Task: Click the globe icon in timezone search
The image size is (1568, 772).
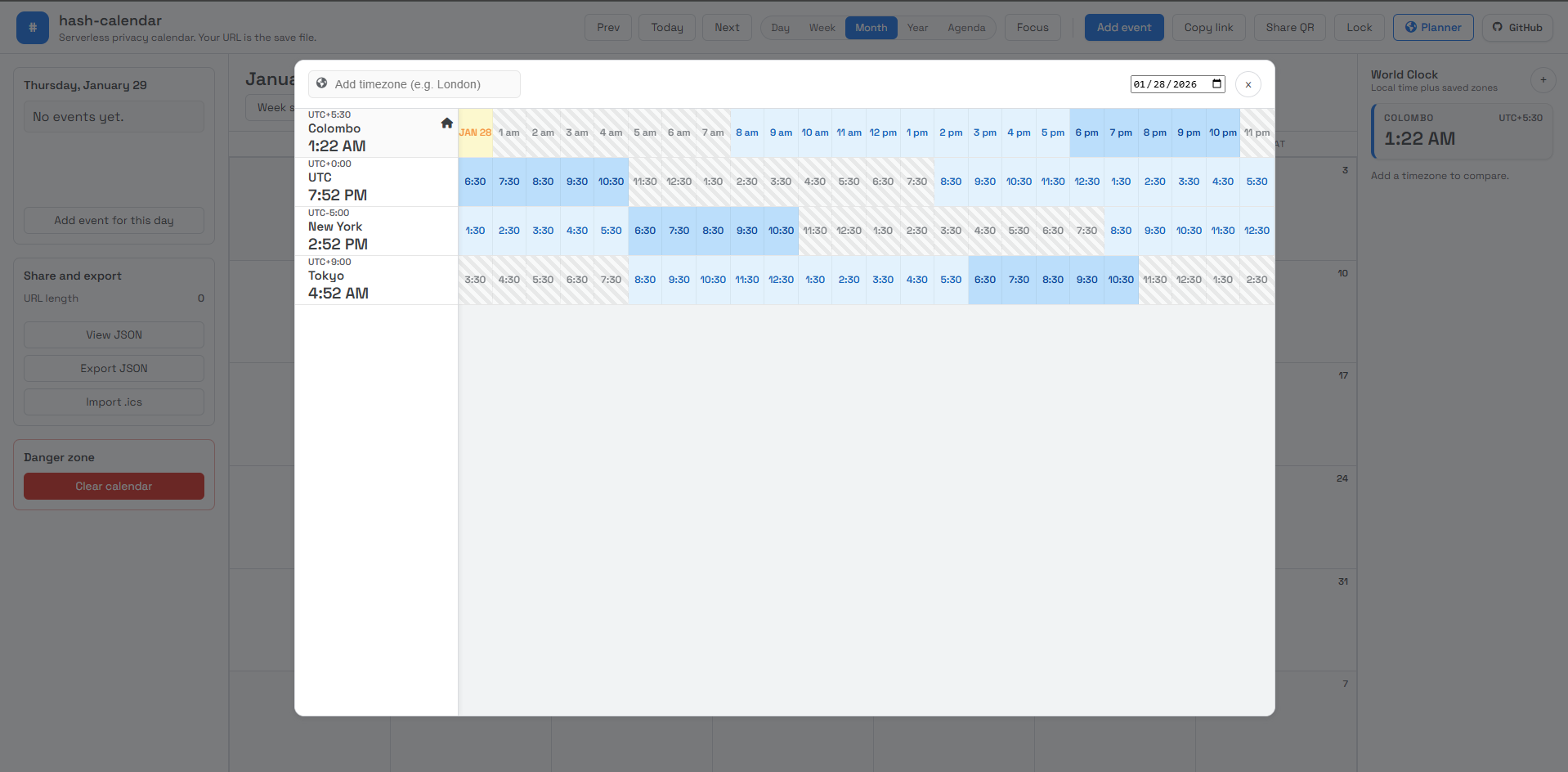Action: (x=322, y=83)
